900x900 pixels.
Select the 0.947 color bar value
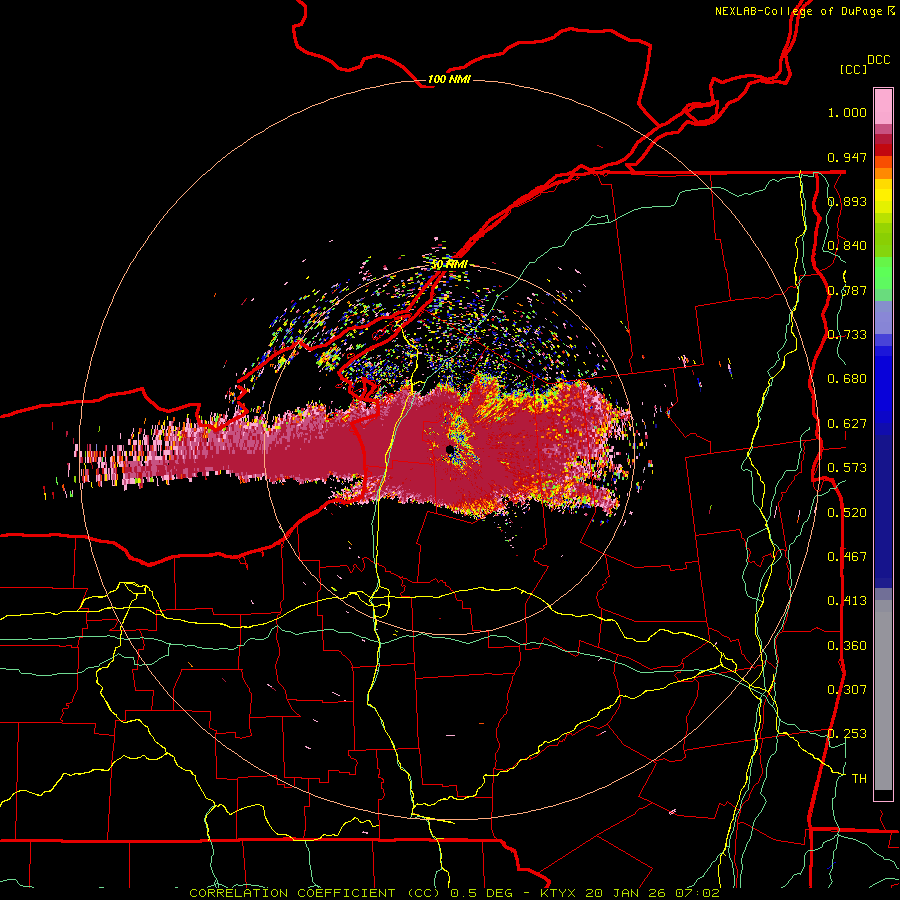tap(847, 157)
